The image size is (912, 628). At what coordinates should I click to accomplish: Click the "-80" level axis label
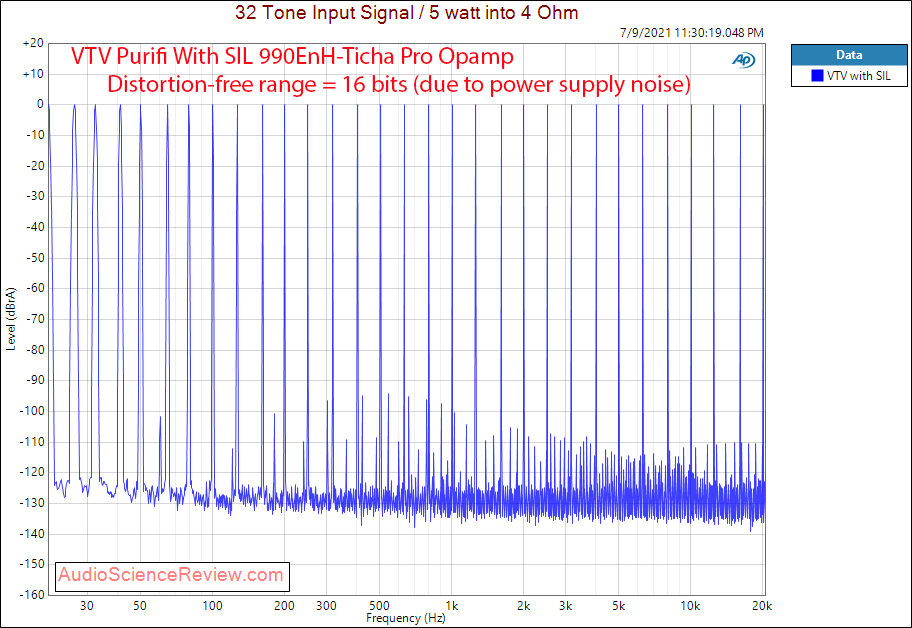pos(35,350)
